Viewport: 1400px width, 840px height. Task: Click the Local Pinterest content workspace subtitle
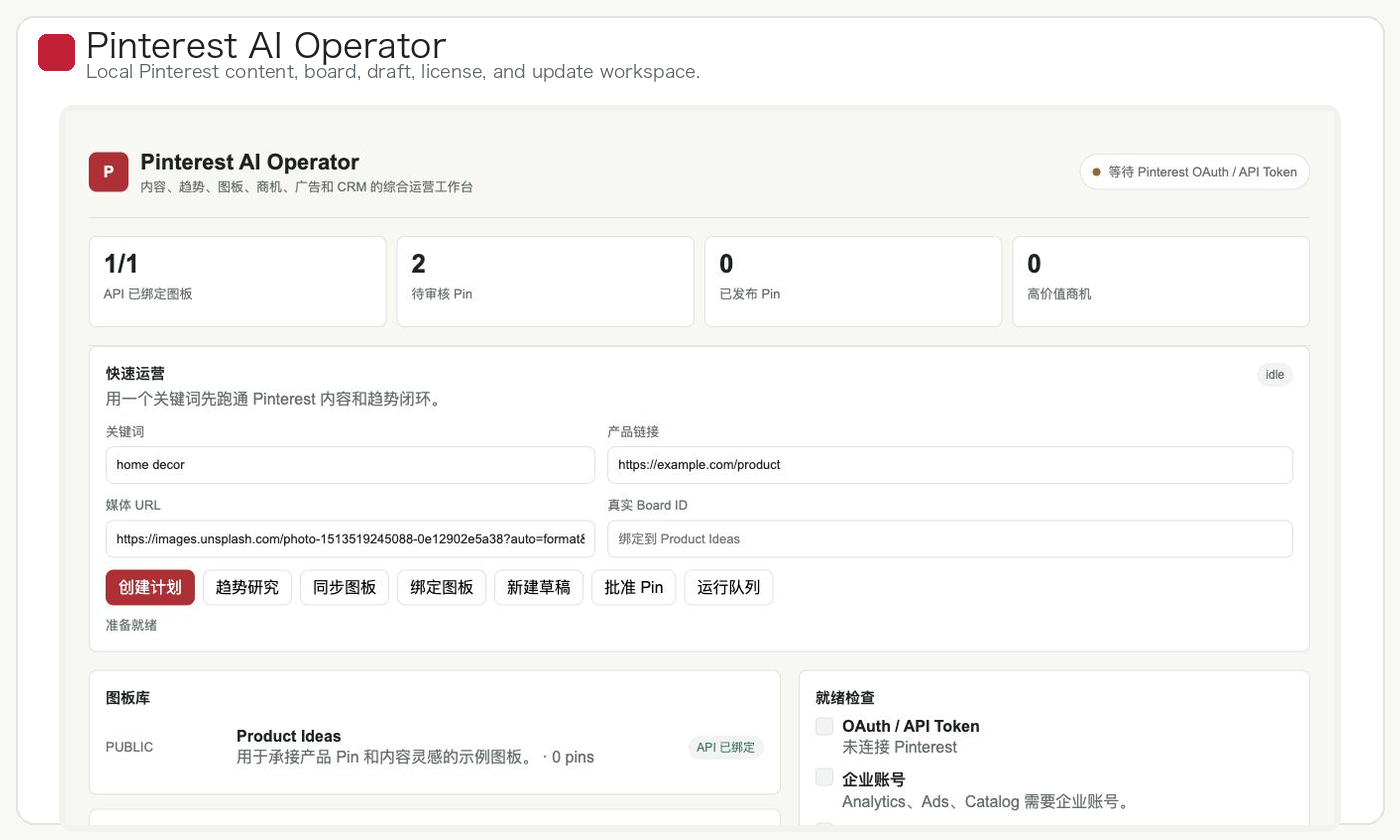click(x=393, y=72)
